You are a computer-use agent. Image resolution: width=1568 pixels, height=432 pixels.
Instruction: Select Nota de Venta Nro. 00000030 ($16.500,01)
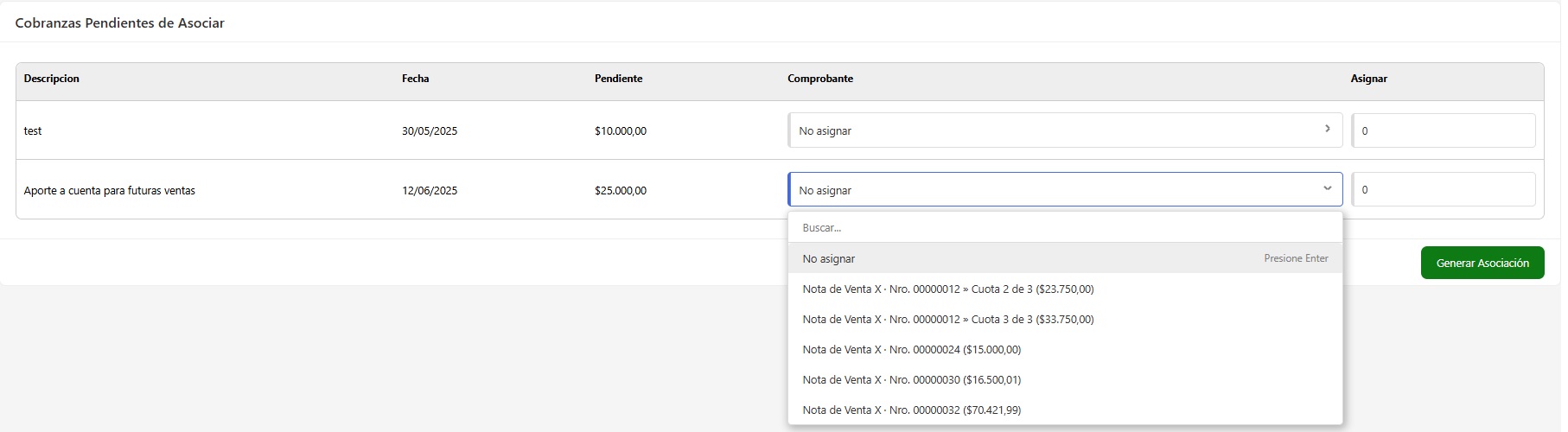point(911,380)
